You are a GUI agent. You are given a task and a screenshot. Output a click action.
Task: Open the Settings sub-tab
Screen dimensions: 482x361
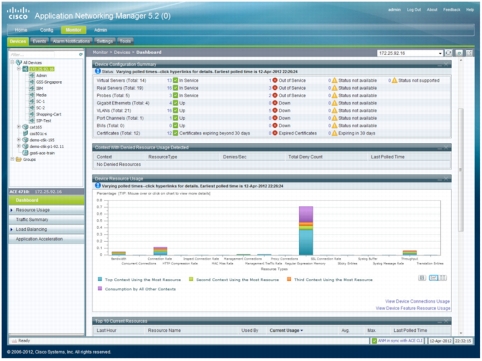(105, 41)
